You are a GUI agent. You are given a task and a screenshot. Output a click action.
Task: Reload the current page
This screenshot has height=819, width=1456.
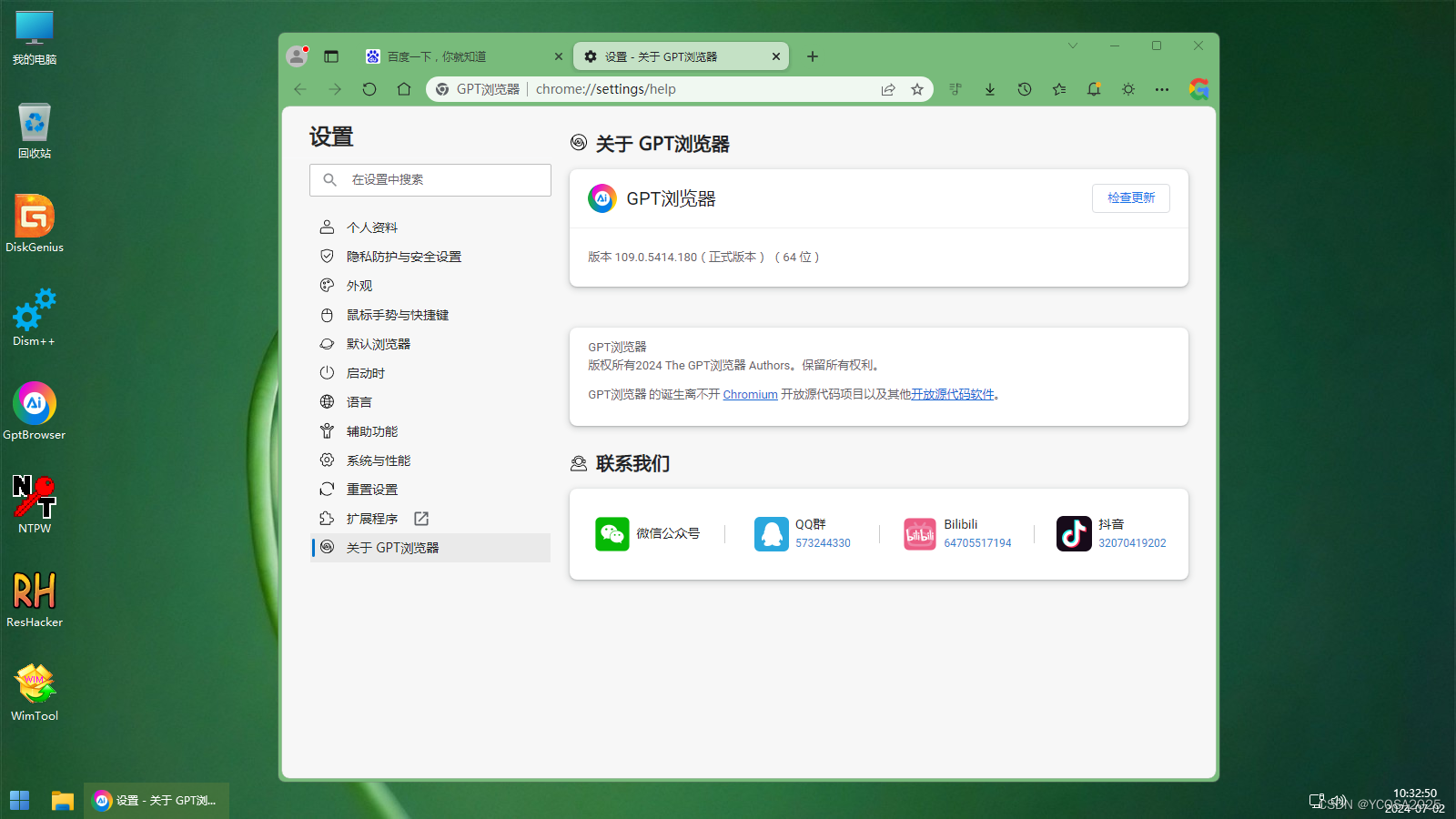coord(369,89)
